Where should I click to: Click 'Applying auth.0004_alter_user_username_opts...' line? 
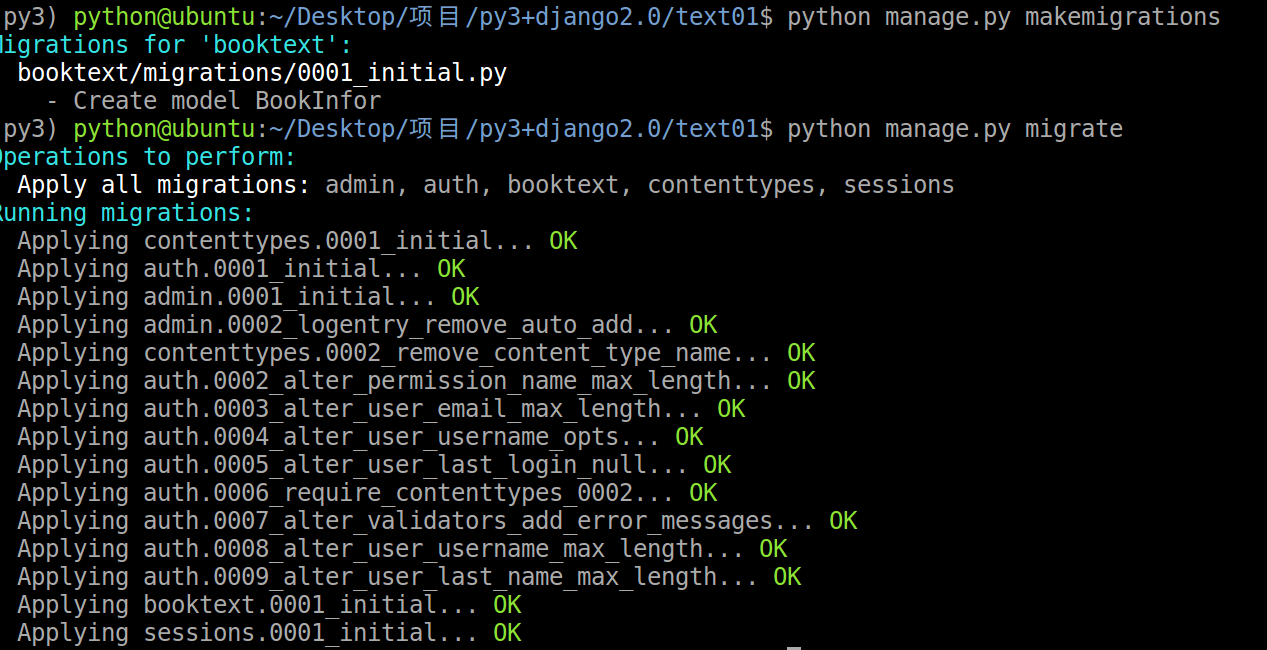coord(339,437)
